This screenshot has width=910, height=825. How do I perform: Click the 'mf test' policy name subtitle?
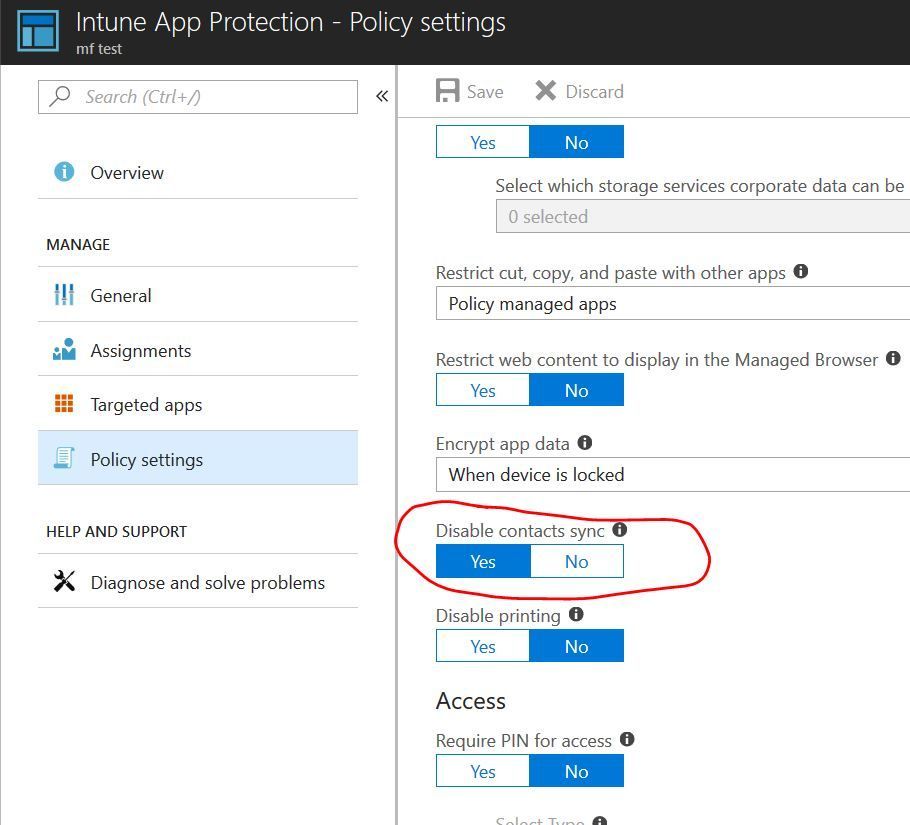(99, 49)
